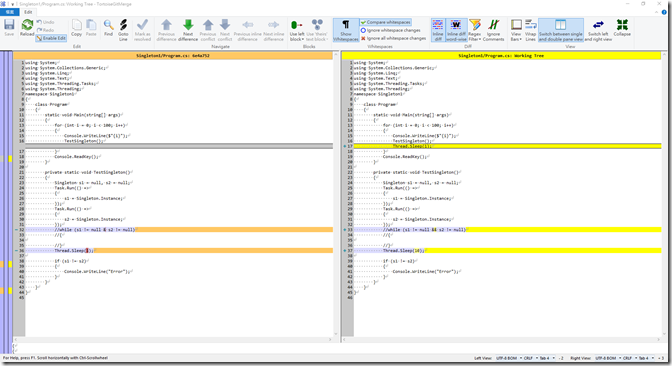672x366 pixels.
Task: Open the Goto Line tool
Action: click(x=123, y=30)
